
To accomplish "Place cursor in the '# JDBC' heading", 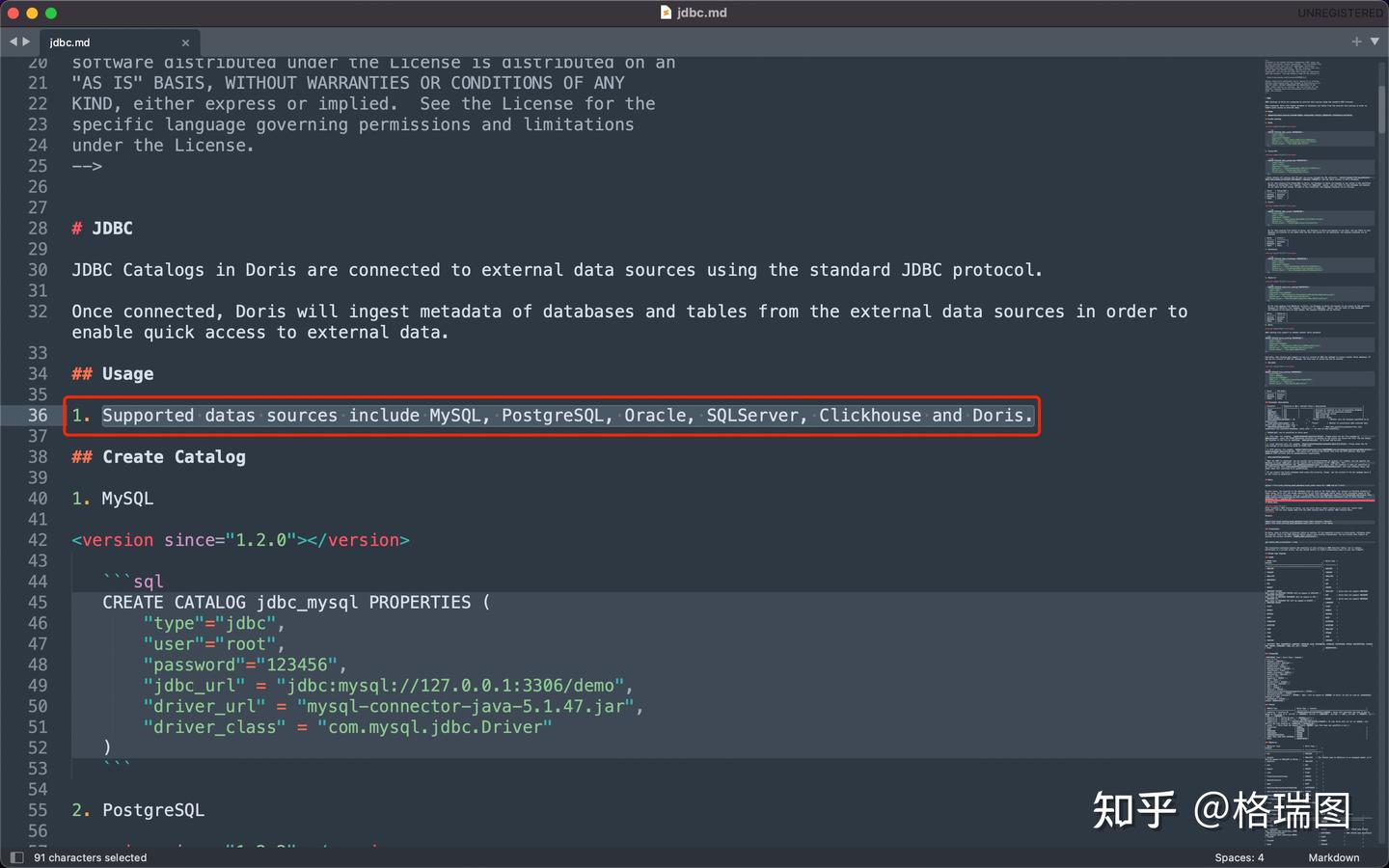I will coord(102,229).
